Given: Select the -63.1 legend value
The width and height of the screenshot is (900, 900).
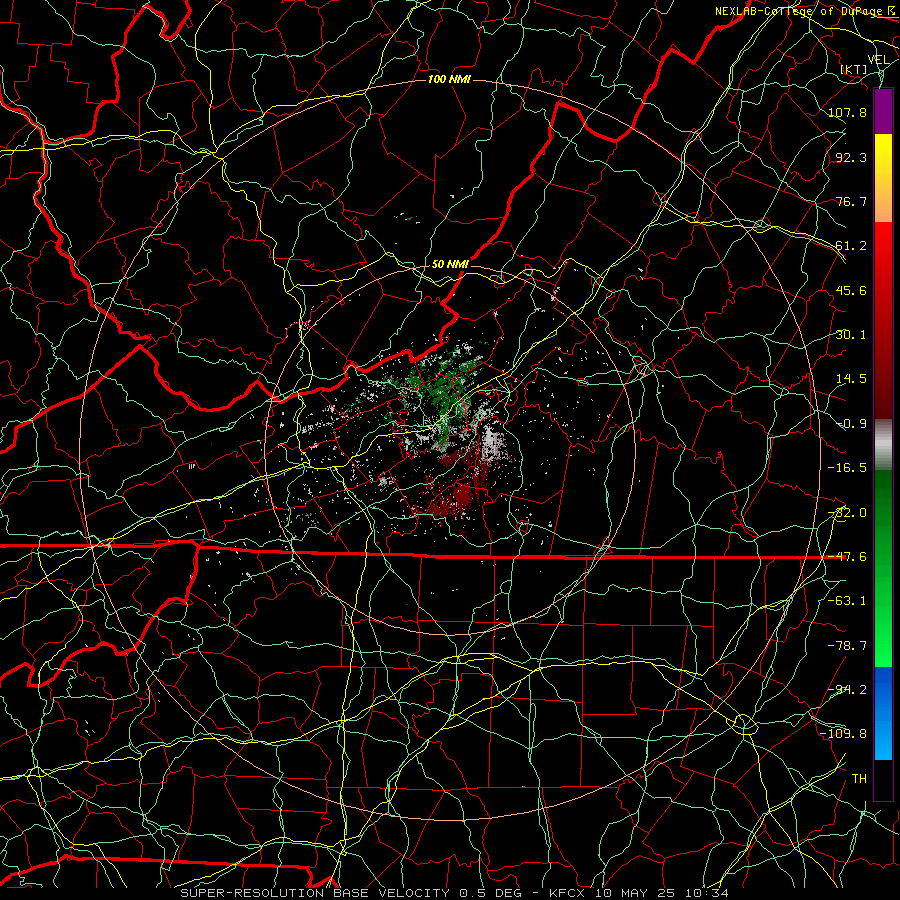Looking at the screenshot, I should (847, 601).
